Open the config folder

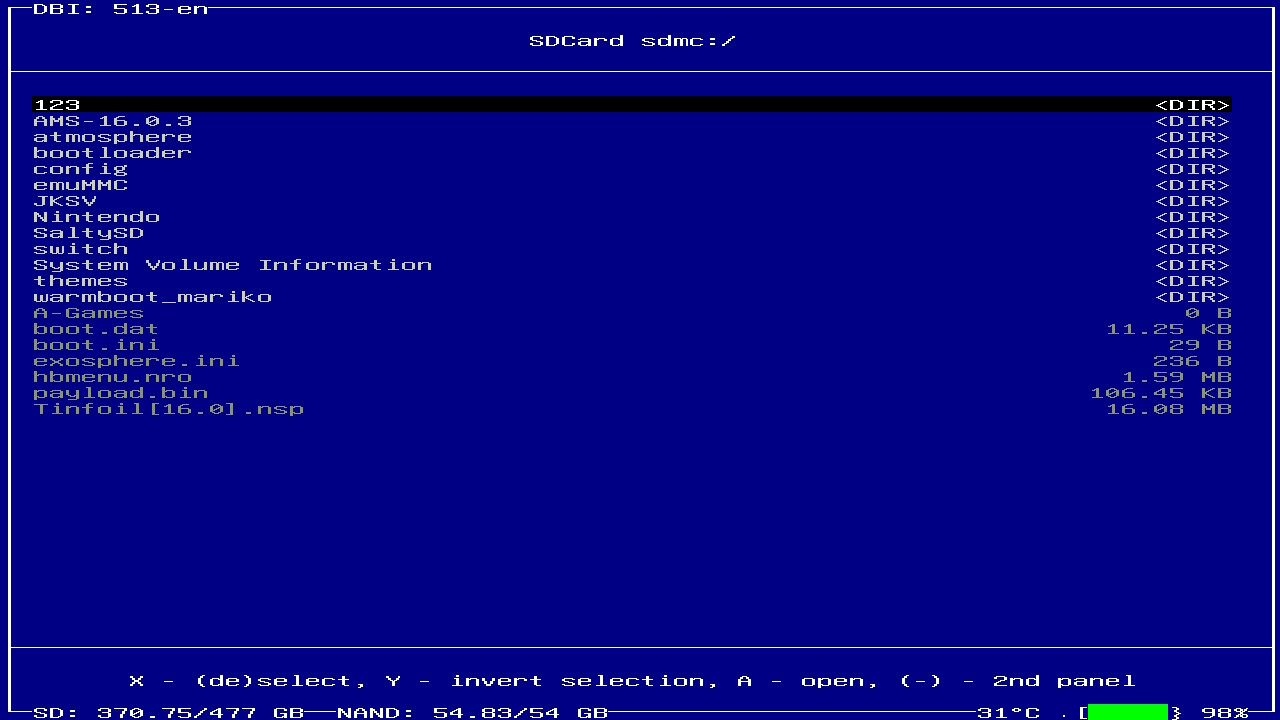(80, 169)
